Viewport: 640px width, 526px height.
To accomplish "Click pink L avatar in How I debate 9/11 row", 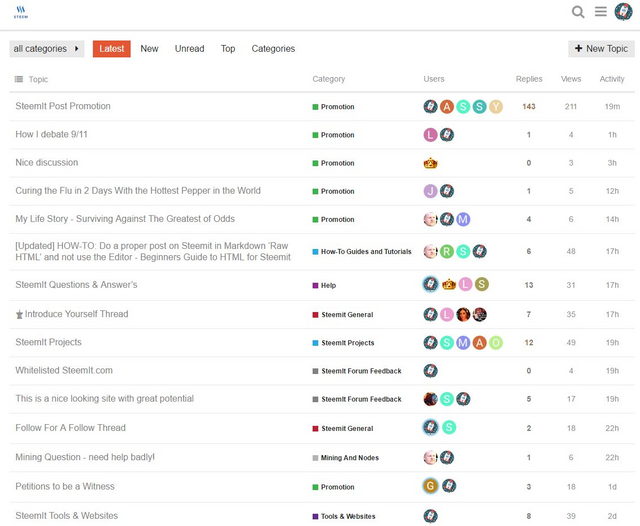I will click(x=430, y=135).
